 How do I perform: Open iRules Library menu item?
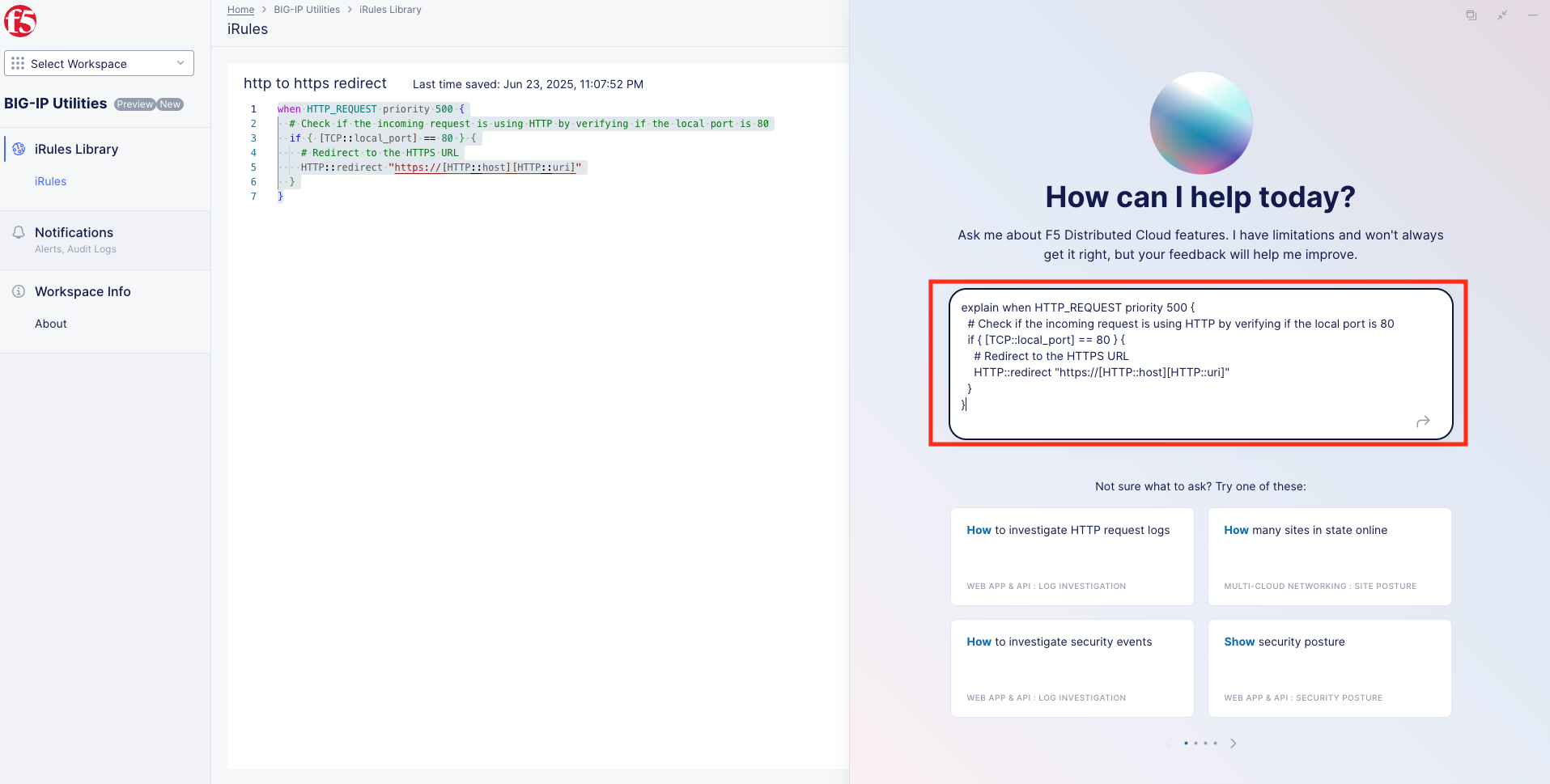tap(76, 149)
